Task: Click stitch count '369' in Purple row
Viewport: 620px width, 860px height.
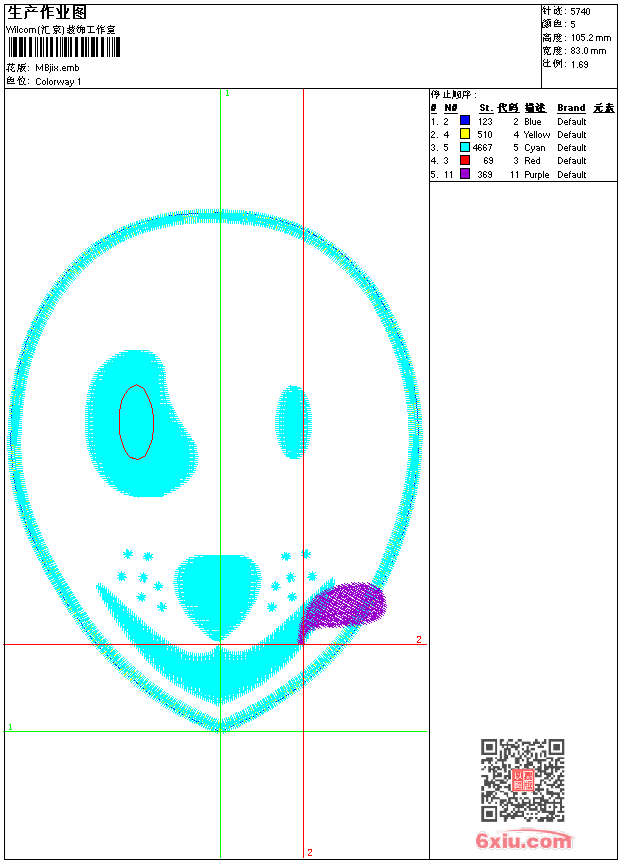Action: click(x=485, y=174)
